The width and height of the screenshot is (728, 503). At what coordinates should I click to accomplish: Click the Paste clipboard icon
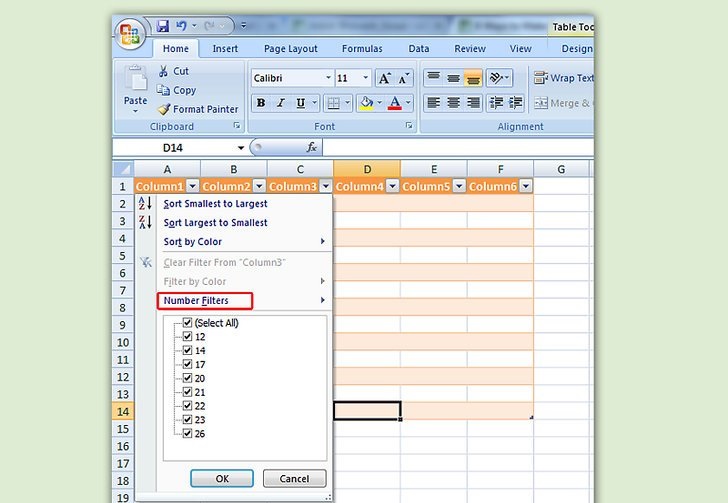(135, 79)
